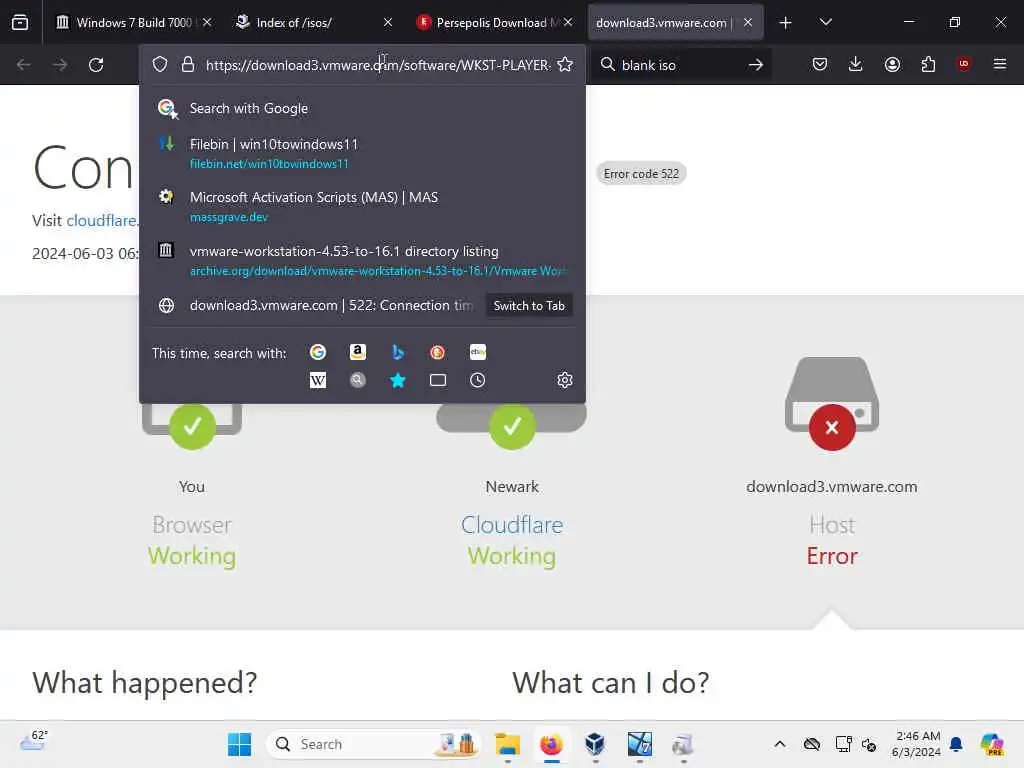This screenshot has height=768, width=1024.
Task: Open Windows Start menu
Action: click(x=240, y=744)
